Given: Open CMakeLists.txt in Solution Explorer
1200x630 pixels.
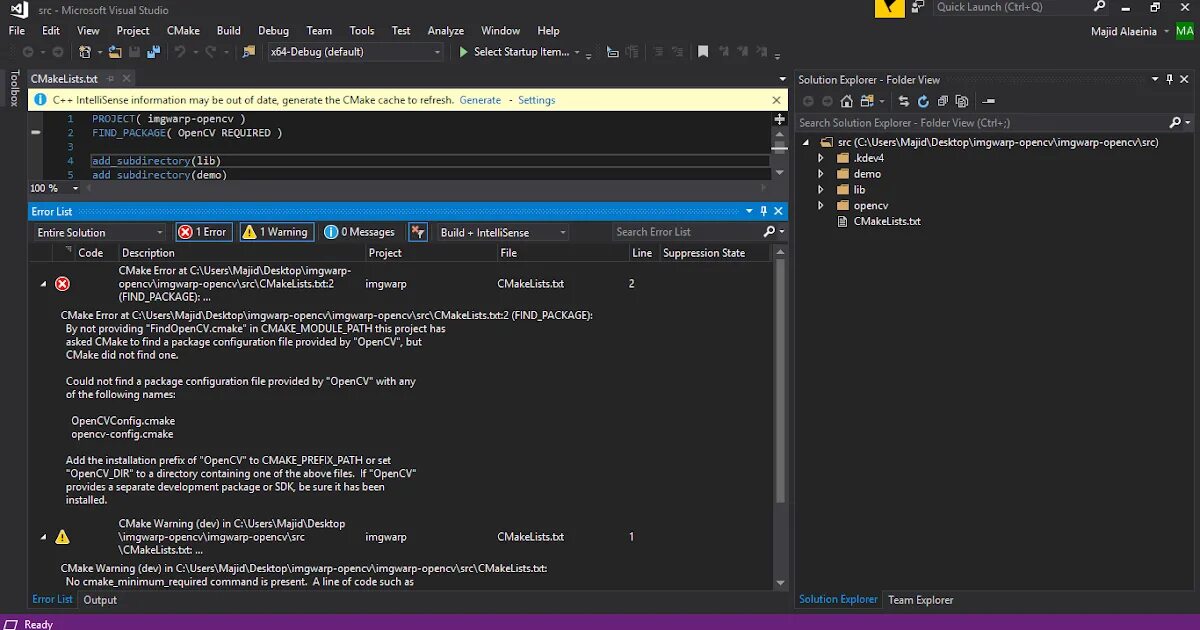Looking at the screenshot, I should click(x=887, y=222).
